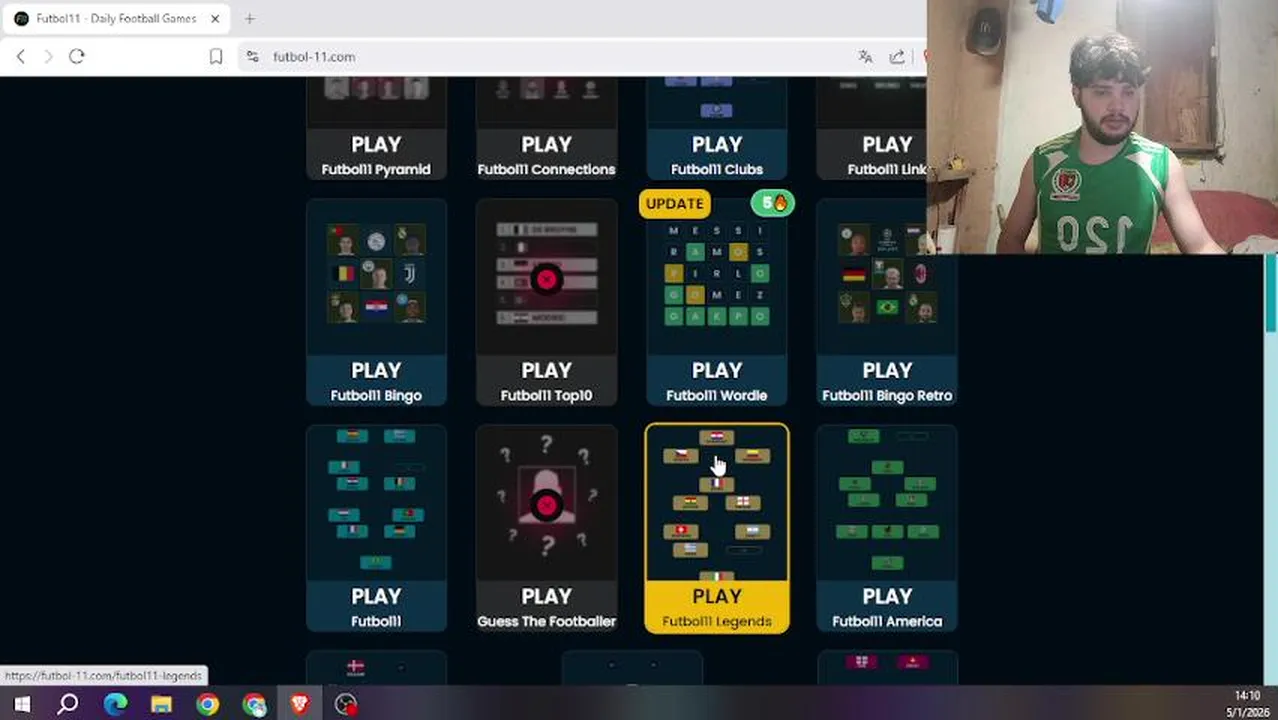Launch Microsoft Edge from taskbar
The image size is (1278, 720).
(x=115, y=704)
